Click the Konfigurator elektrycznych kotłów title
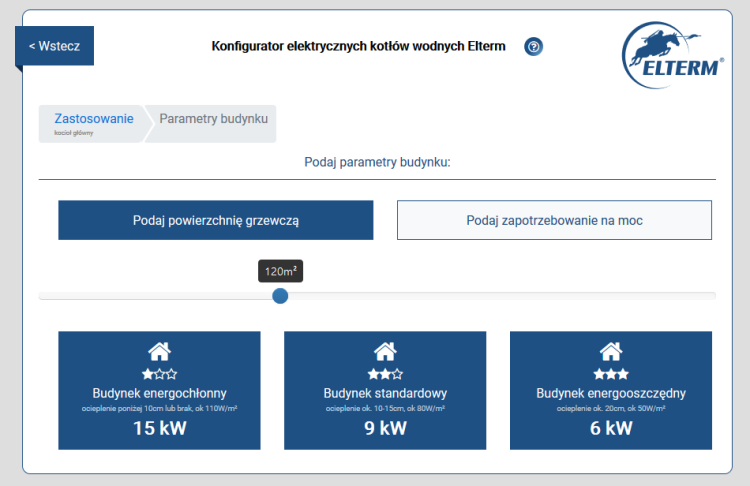 tap(358, 46)
